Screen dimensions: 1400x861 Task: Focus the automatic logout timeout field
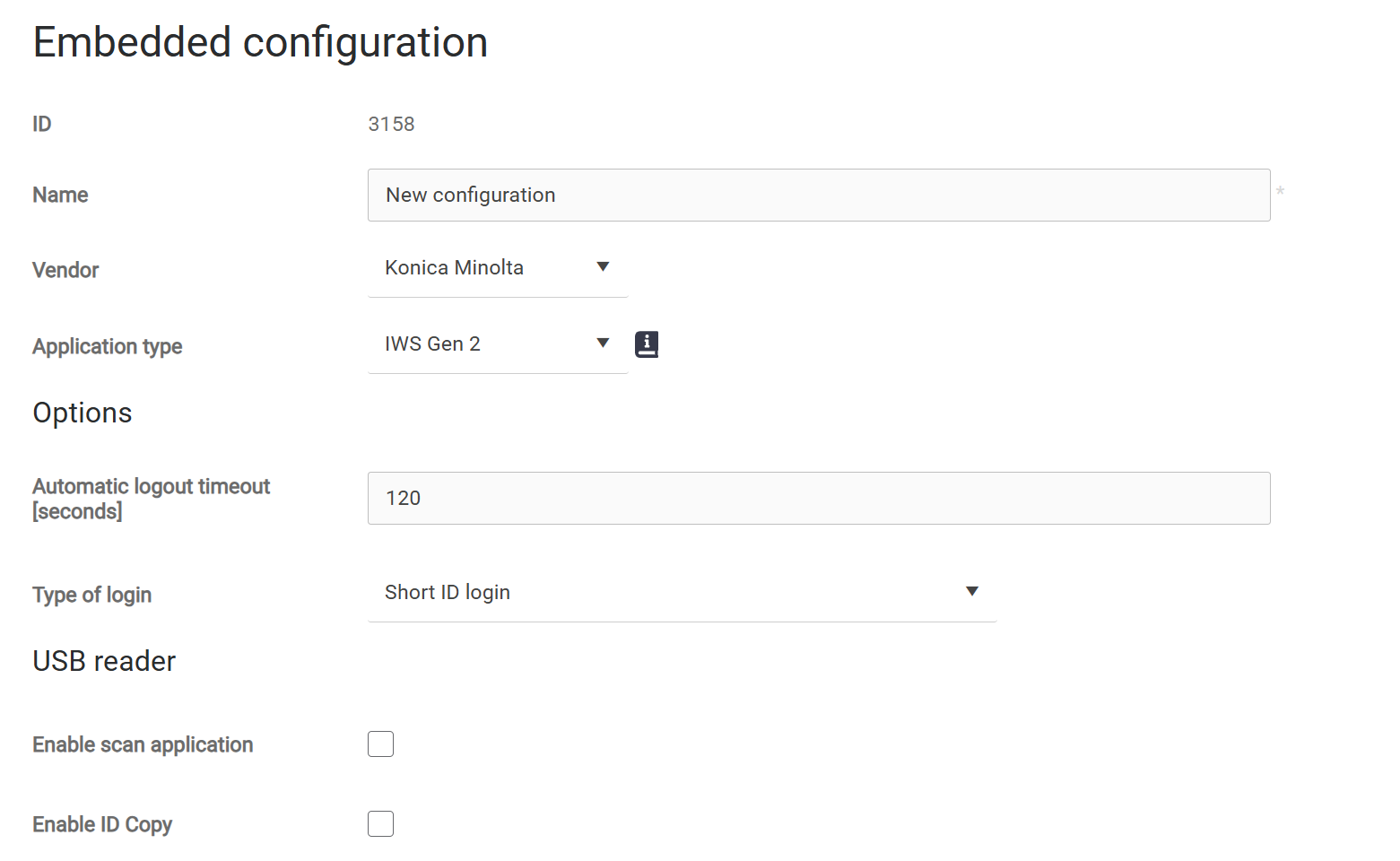(x=818, y=499)
